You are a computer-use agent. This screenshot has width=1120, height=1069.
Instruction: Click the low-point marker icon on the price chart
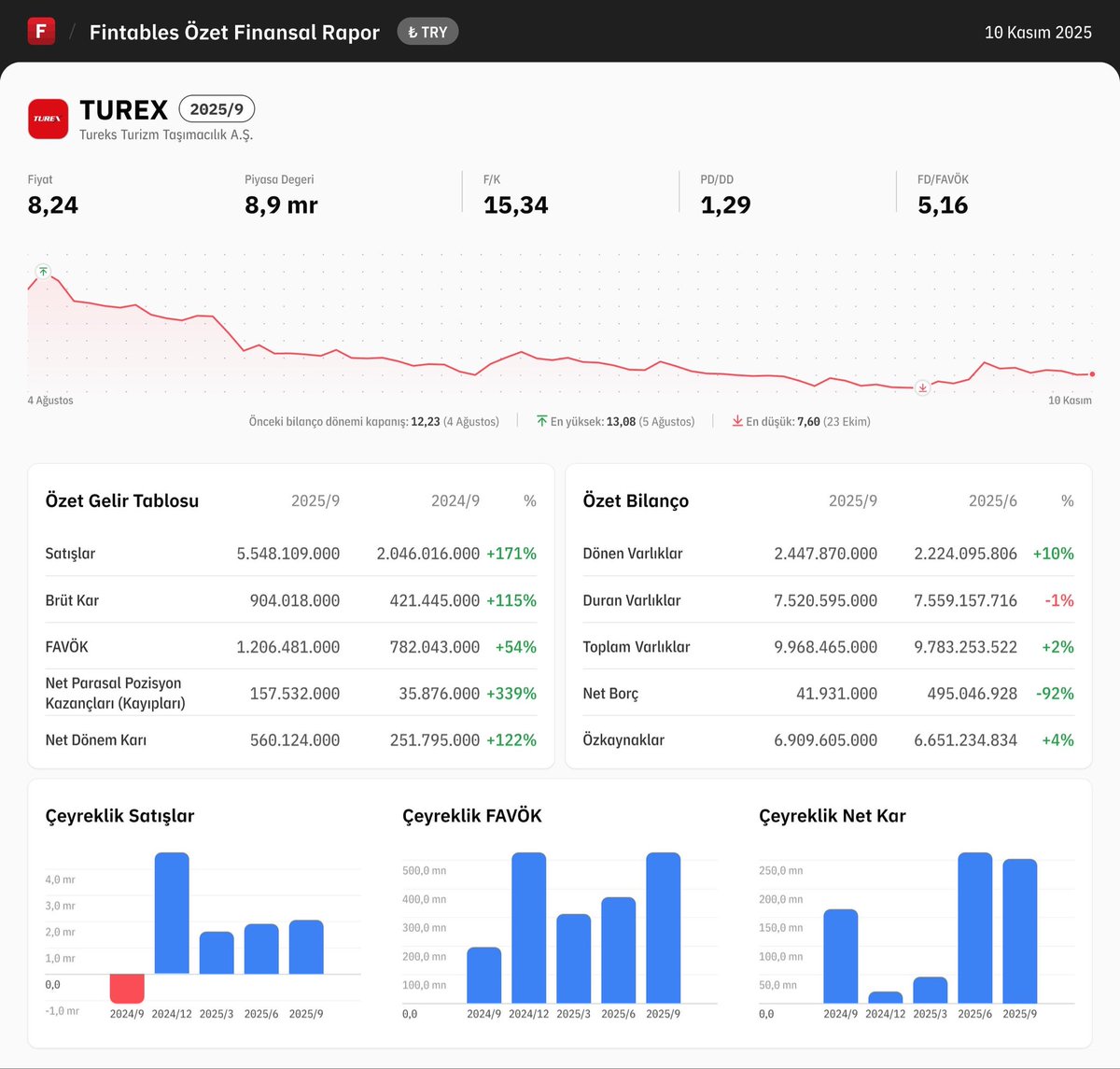pos(922,387)
